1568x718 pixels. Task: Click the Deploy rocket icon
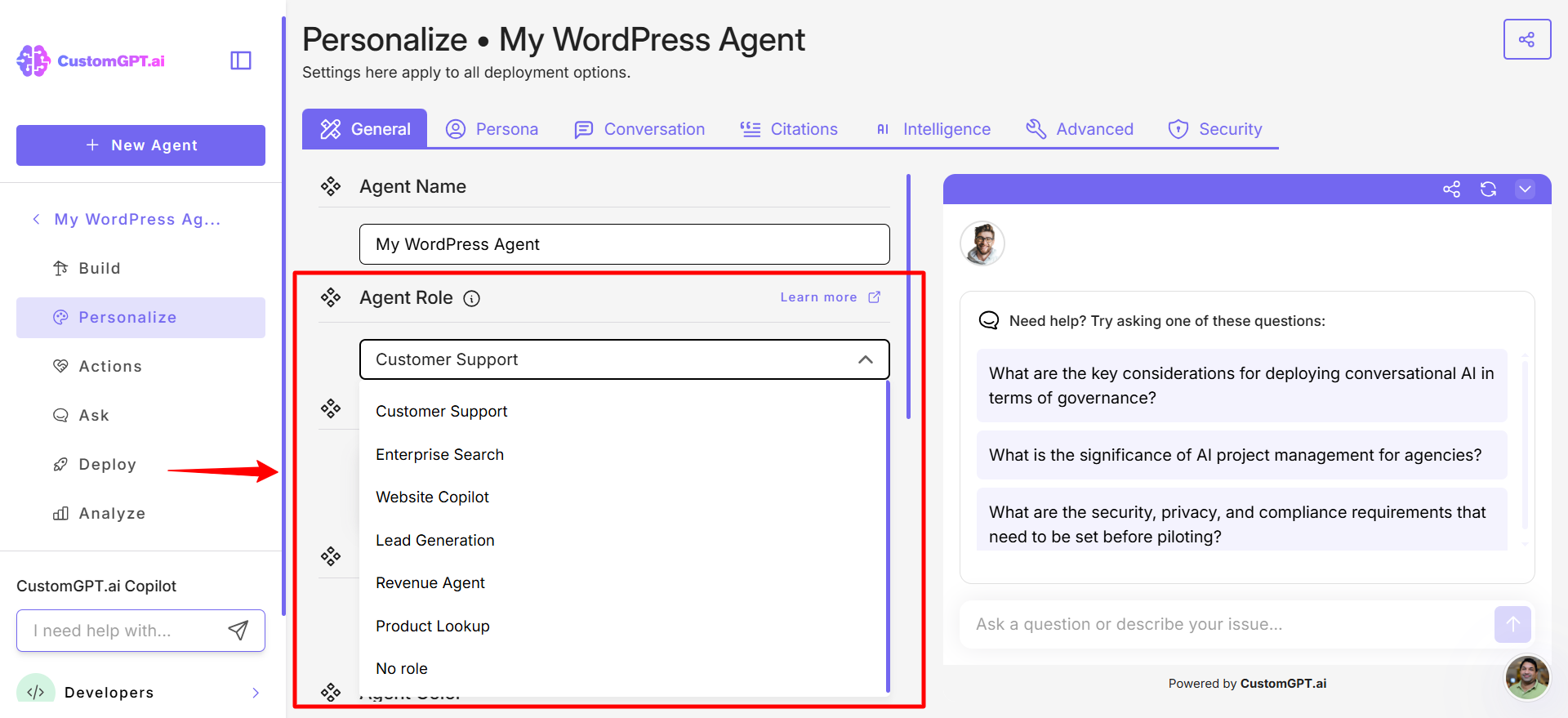pos(60,464)
